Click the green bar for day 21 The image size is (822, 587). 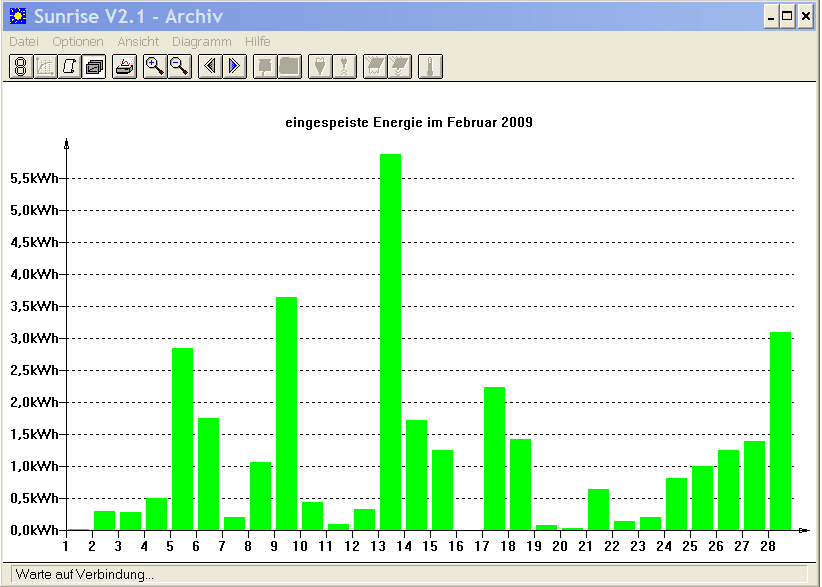pyautogui.click(x=599, y=510)
